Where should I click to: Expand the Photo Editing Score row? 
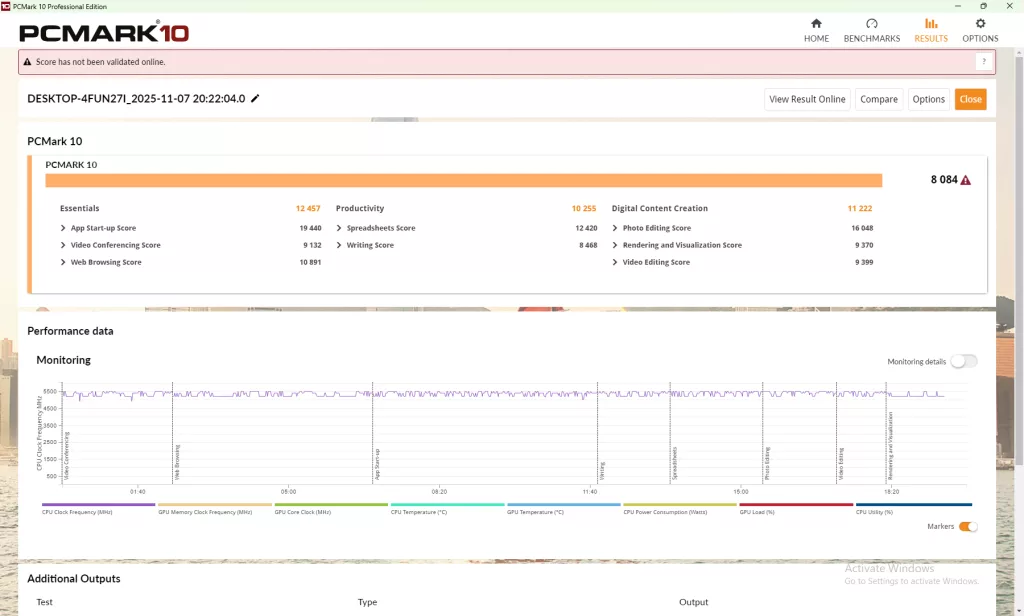tap(615, 228)
